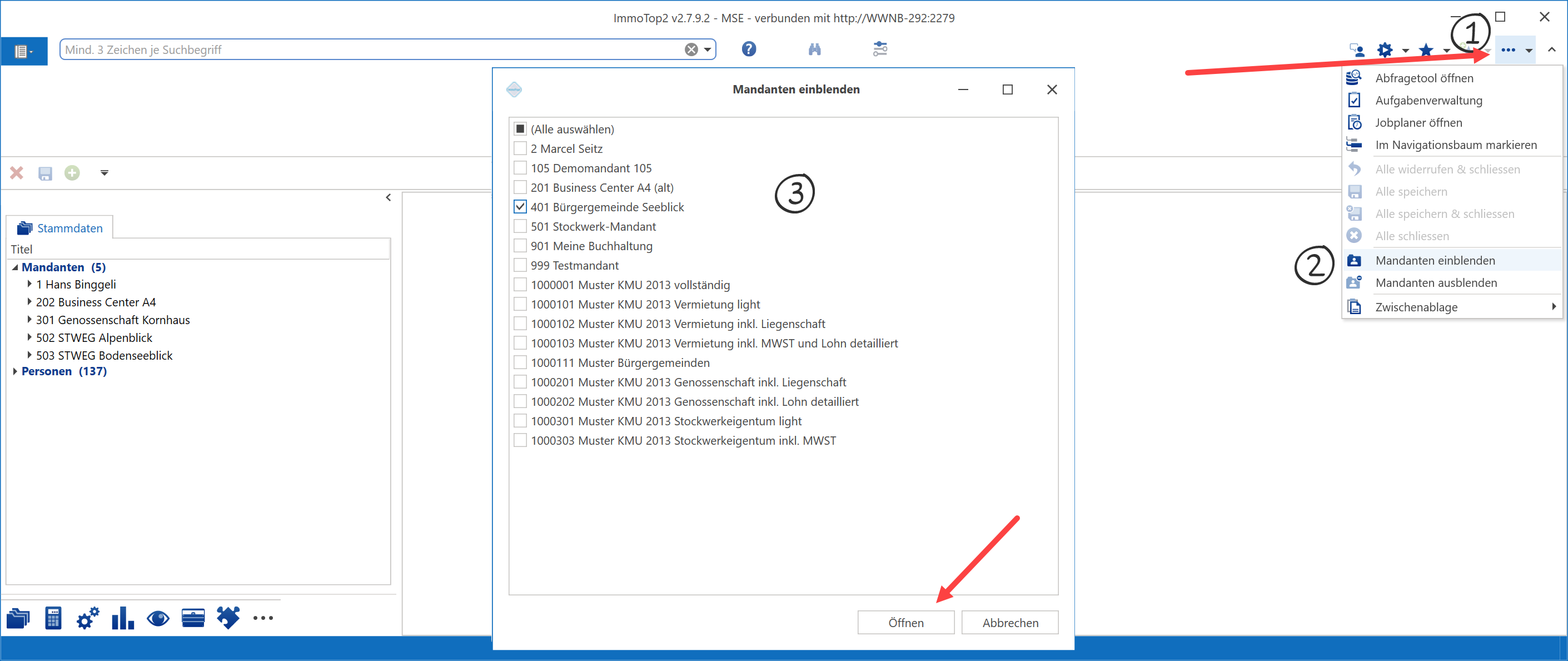Open the filter sliders icon in toolbar
Viewport: 1568px width, 661px height.
coord(880,49)
